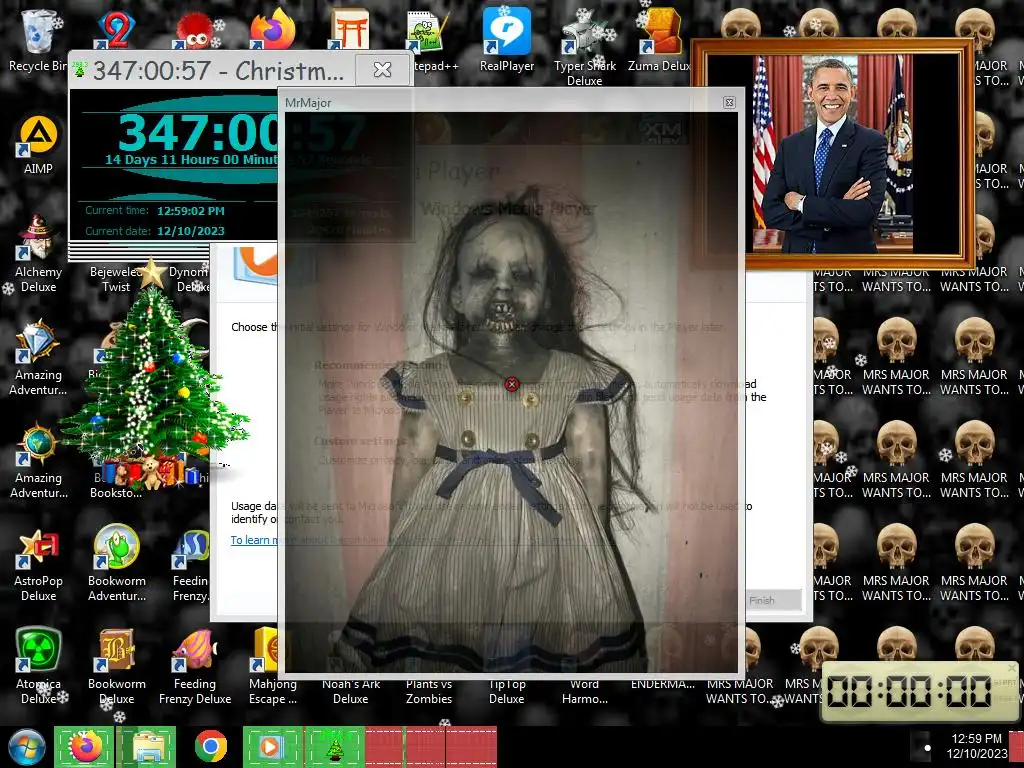
Task: Open the Notepad++ desktop shortcut
Action: tap(428, 29)
